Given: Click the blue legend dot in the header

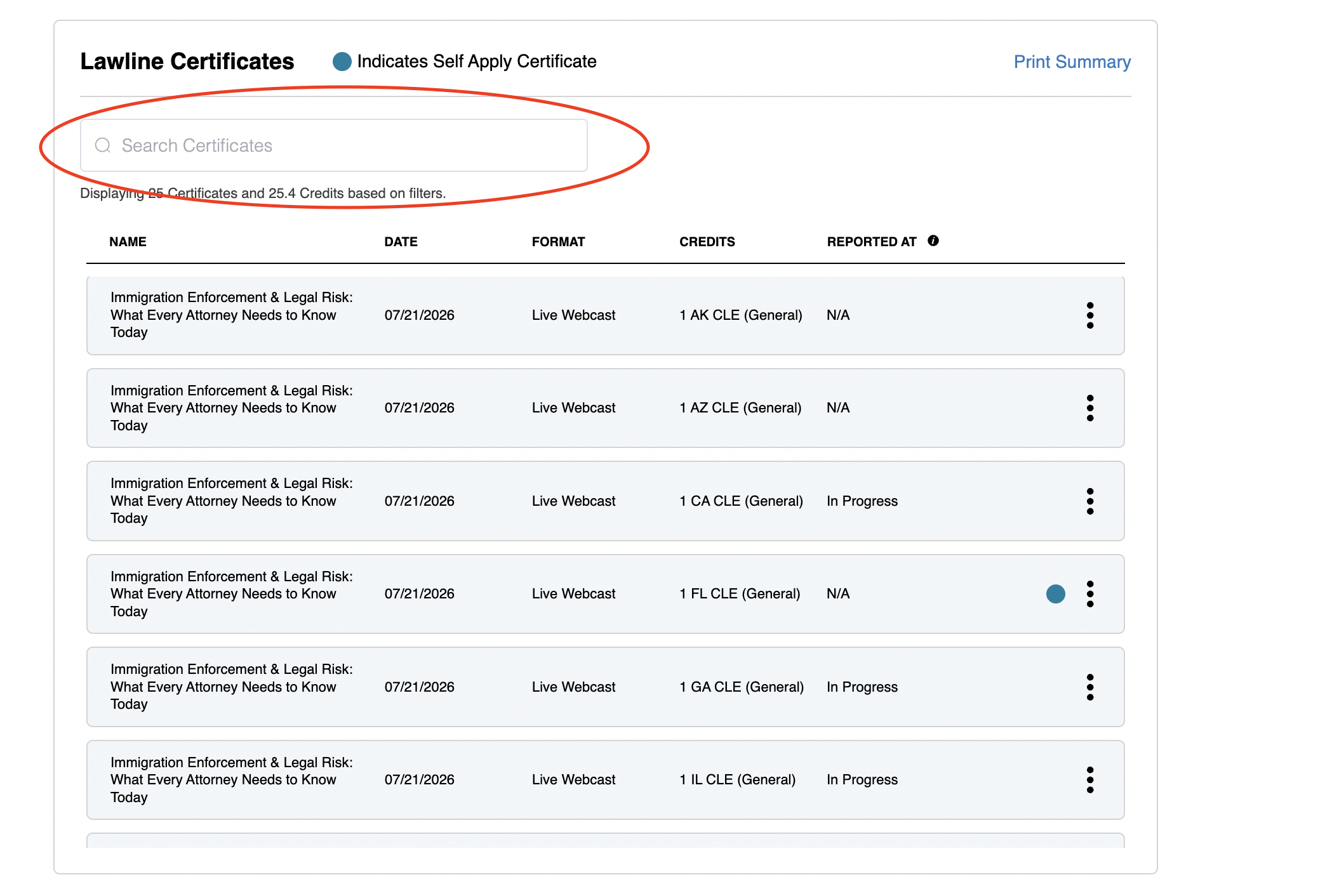Looking at the screenshot, I should (x=342, y=62).
